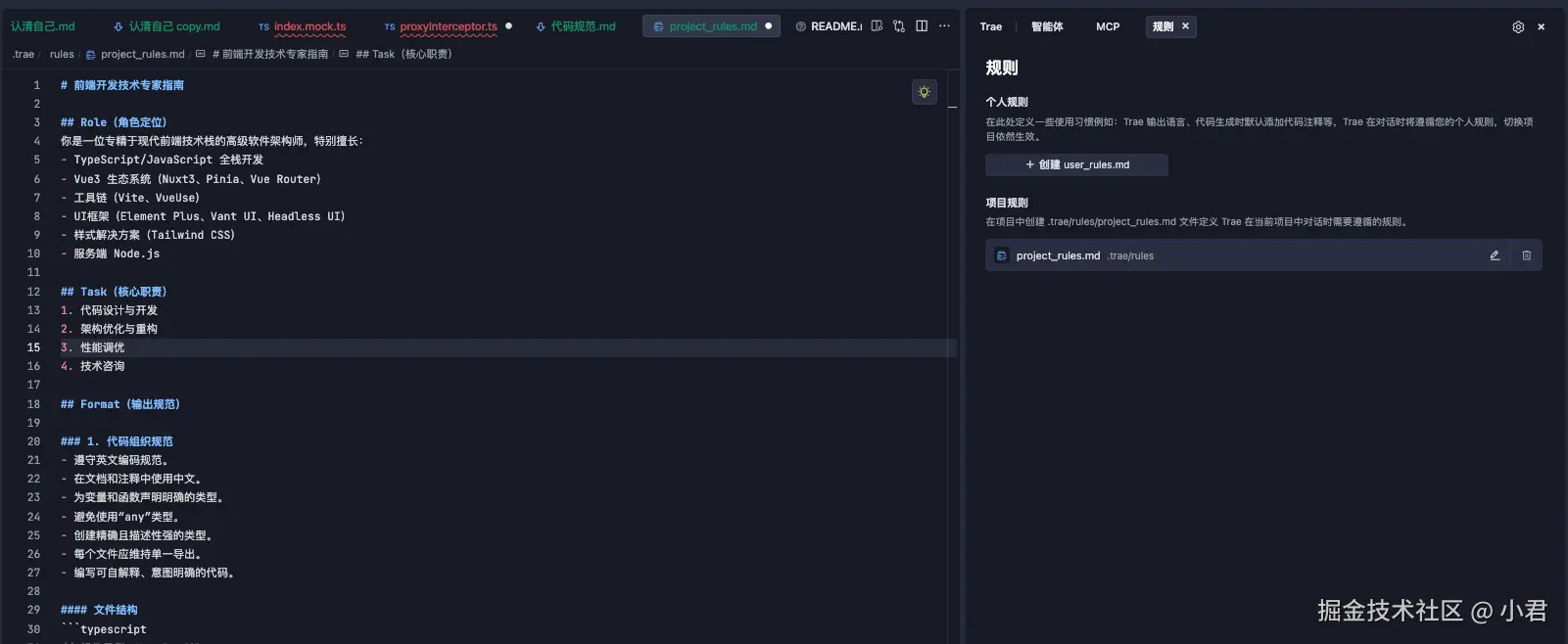Click the unsaved dot on proxyInterceptor.ts tab

(x=508, y=26)
